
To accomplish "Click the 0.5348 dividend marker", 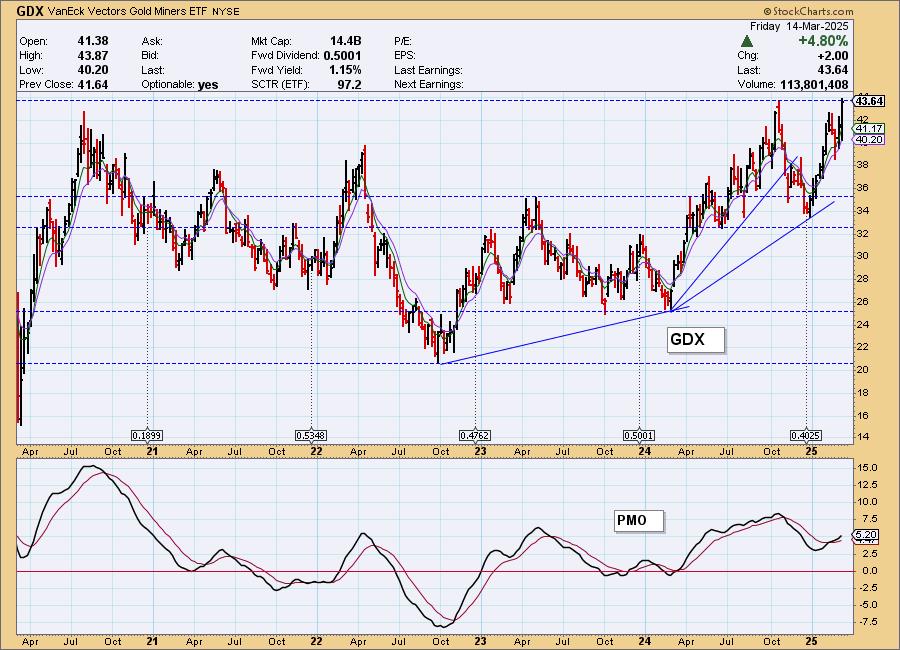I will pos(311,435).
